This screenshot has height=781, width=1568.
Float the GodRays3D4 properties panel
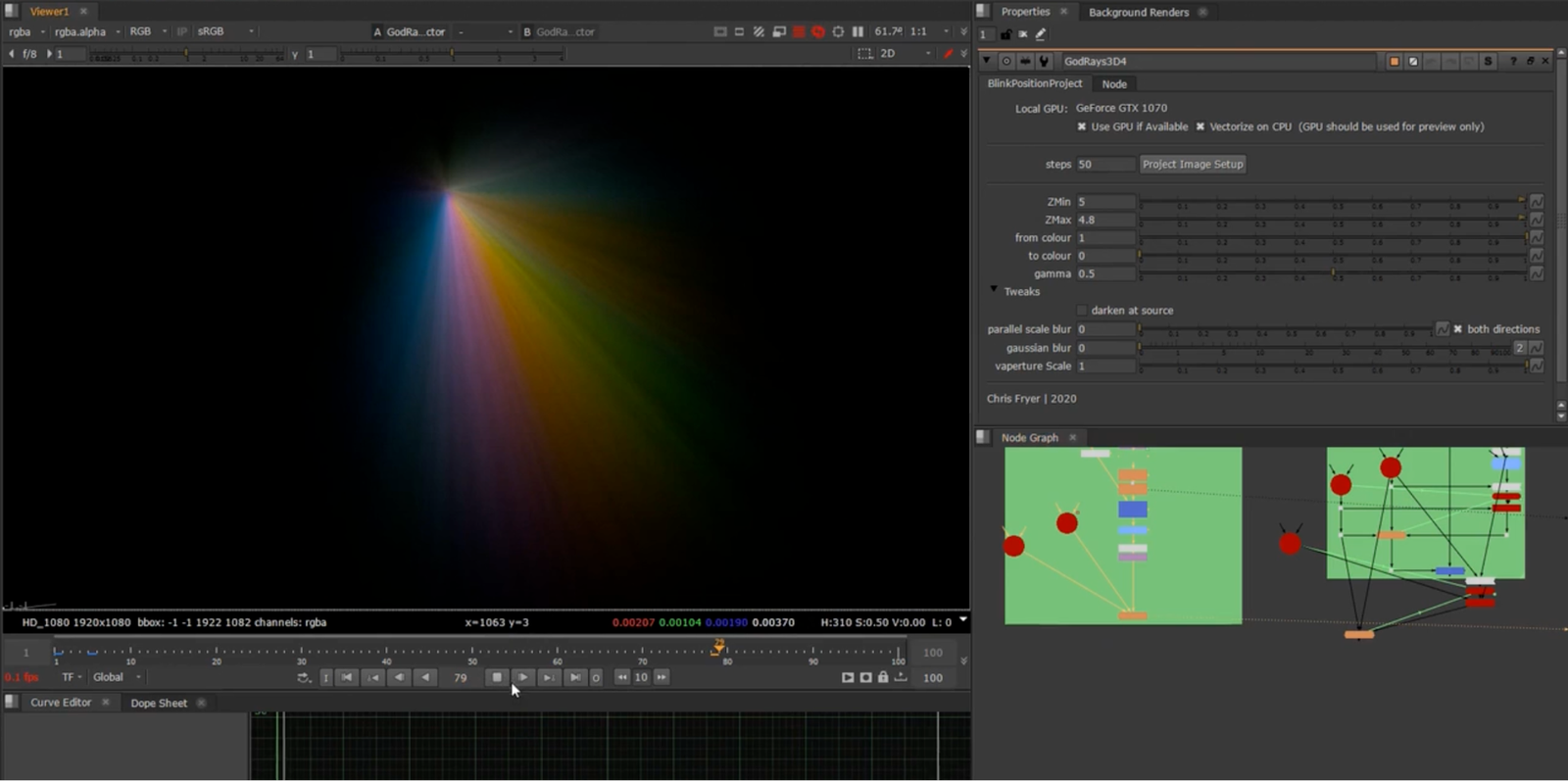(1530, 61)
